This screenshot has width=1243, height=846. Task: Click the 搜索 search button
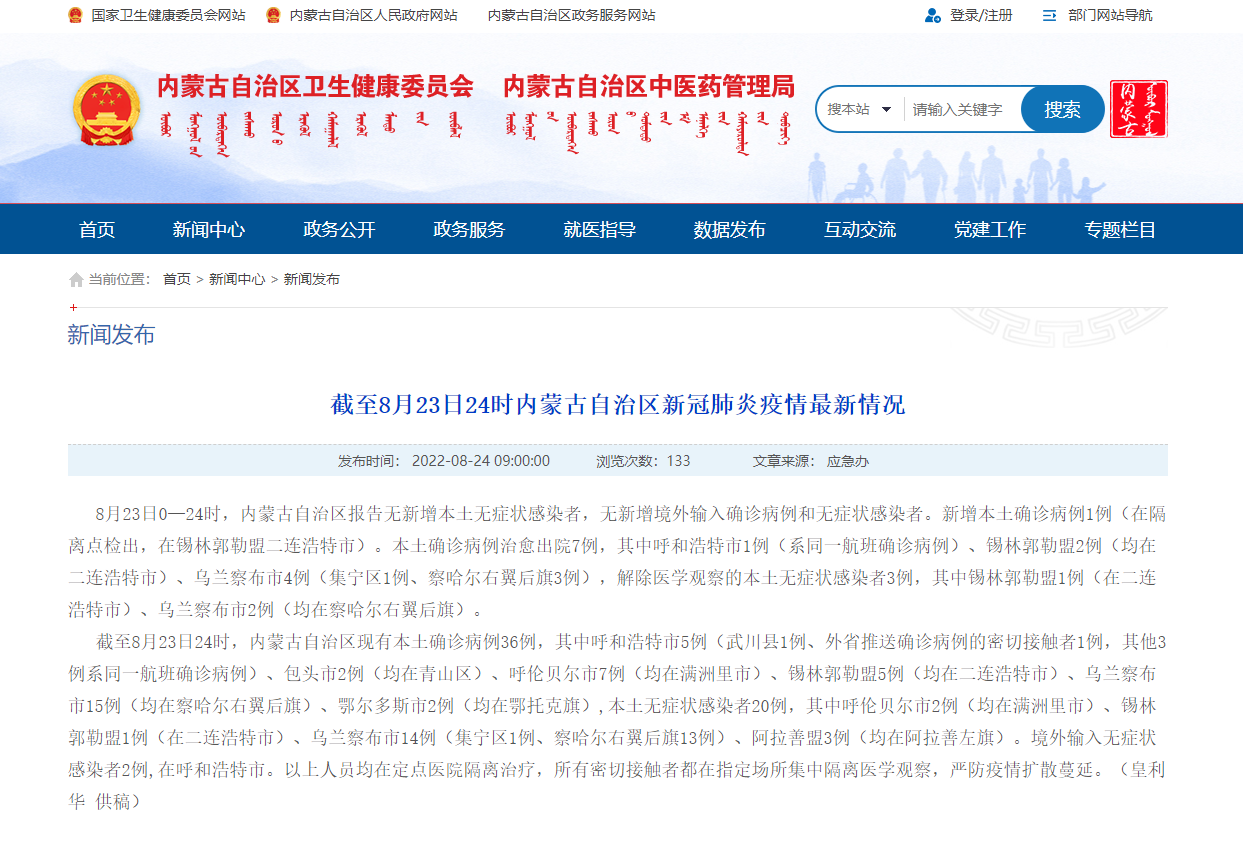[1062, 109]
